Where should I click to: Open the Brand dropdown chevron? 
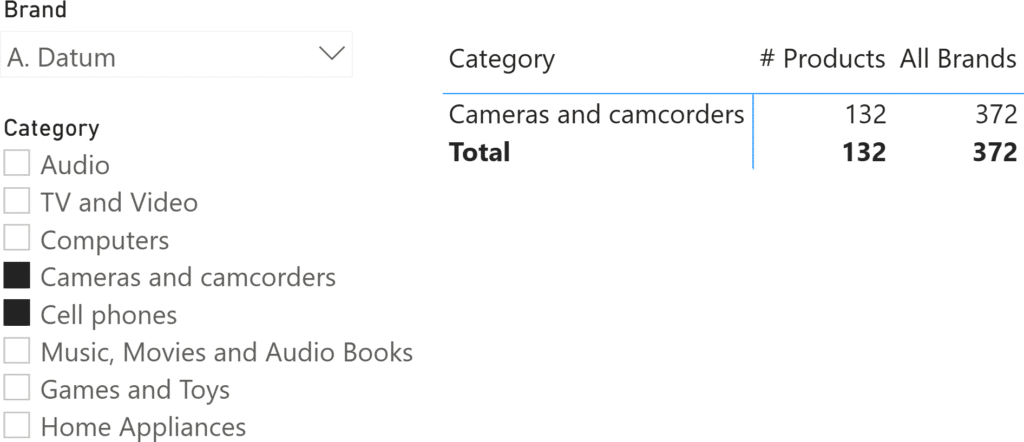[330, 53]
